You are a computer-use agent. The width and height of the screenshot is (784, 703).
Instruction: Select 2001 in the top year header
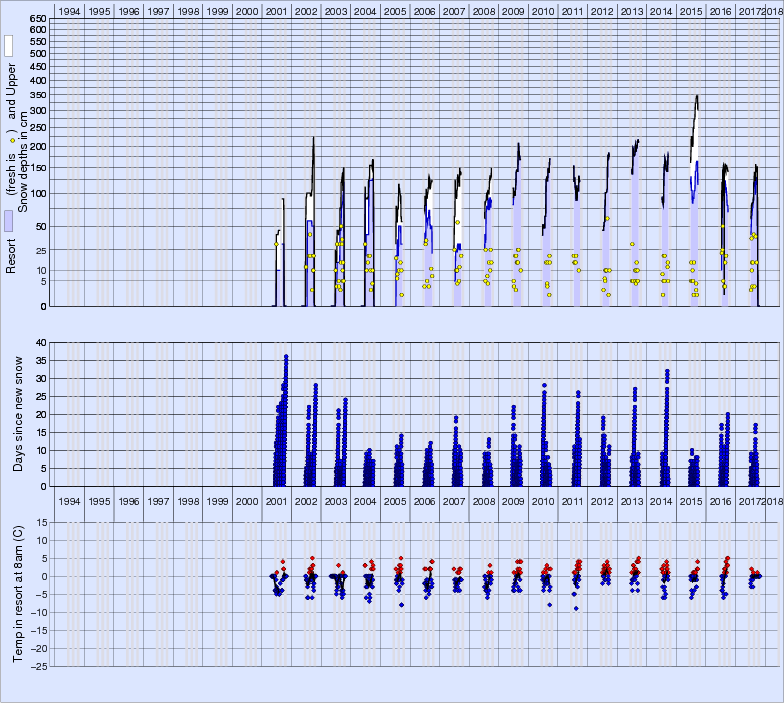[277, 10]
